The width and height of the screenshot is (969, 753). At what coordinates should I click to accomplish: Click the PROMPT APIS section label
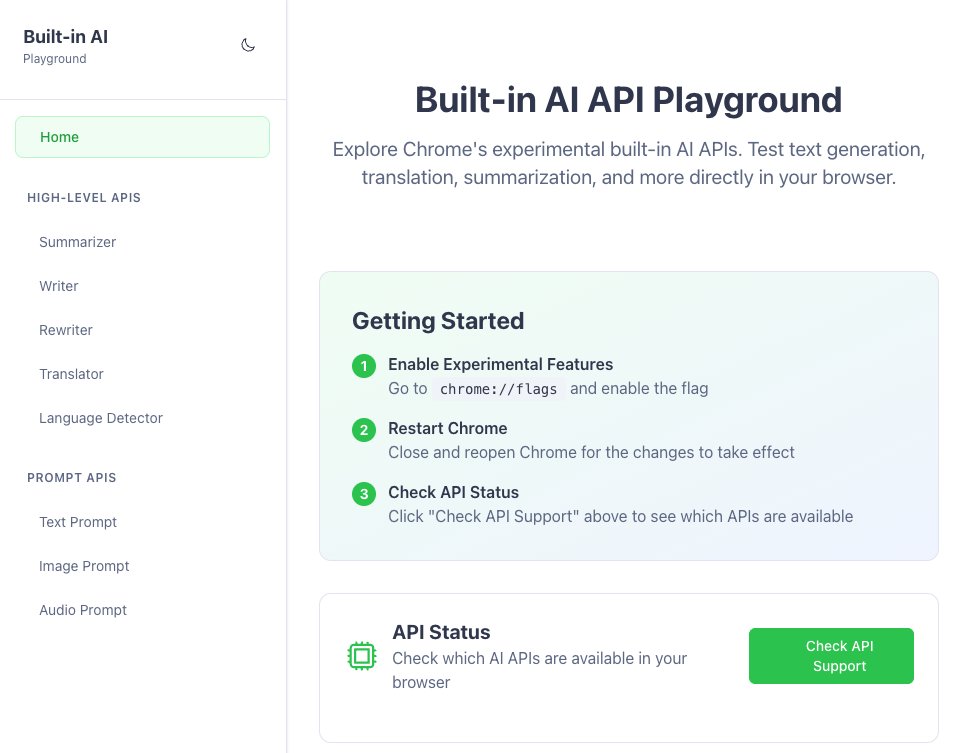(x=72, y=478)
